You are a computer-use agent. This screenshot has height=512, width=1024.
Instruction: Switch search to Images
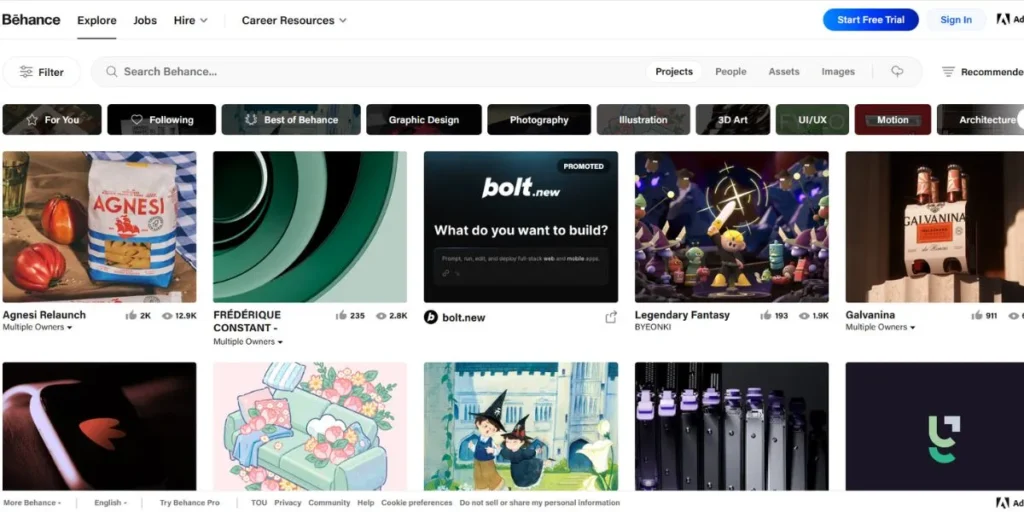click(838, 72)
